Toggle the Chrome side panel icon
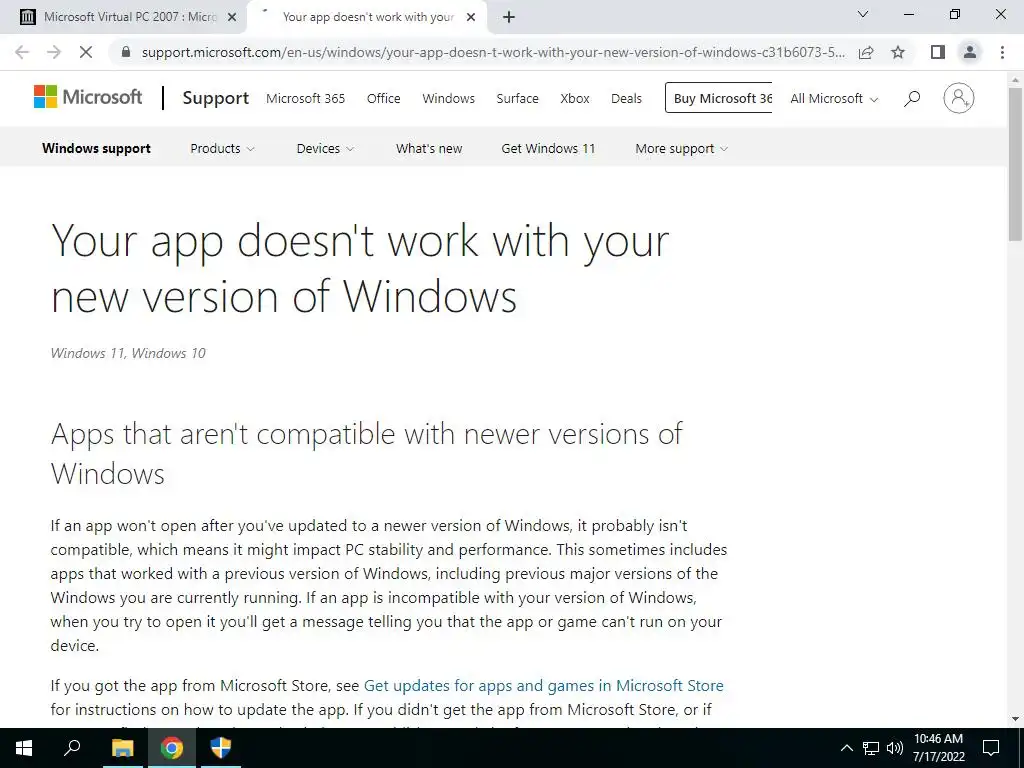 coord(938,52)
